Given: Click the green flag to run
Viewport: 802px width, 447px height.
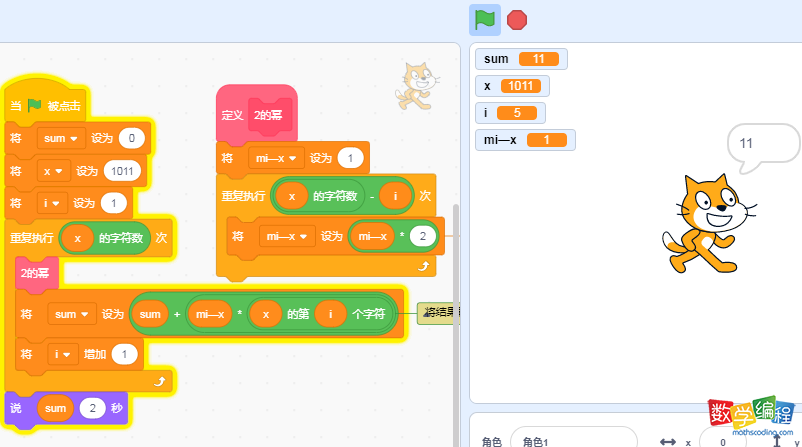Looking at the screenshot, I should point(484,19).
